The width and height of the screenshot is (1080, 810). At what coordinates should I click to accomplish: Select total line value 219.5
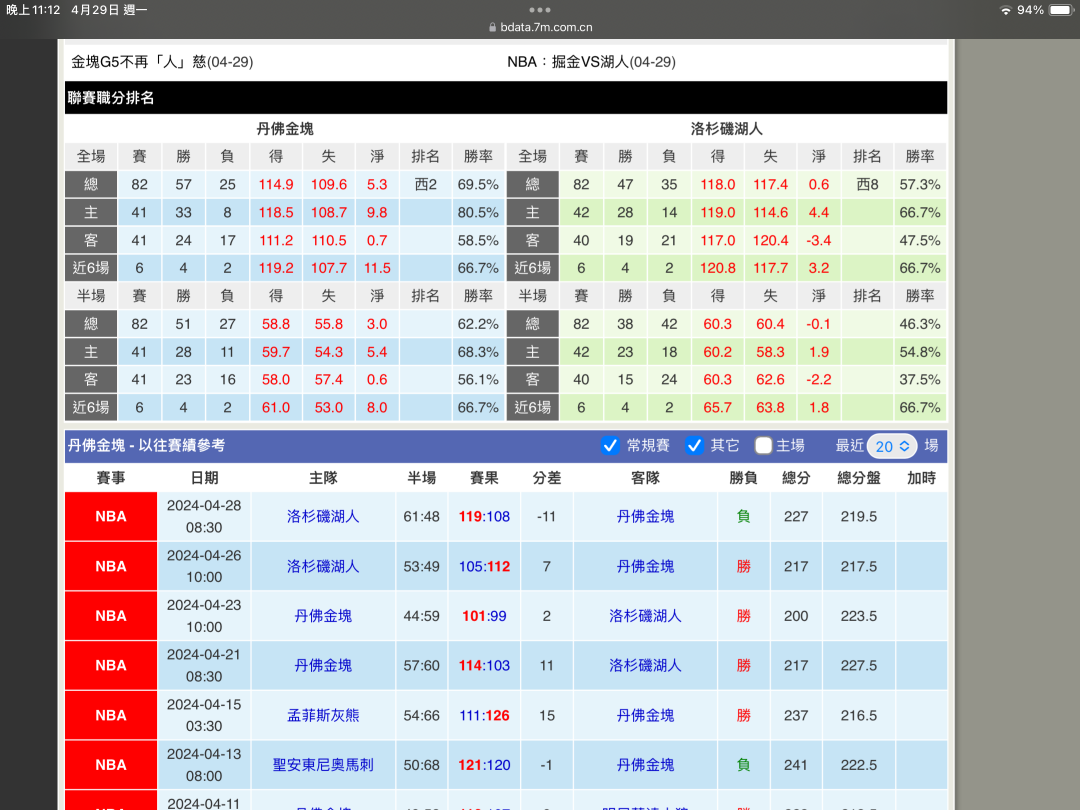click(x=859, y=517)
